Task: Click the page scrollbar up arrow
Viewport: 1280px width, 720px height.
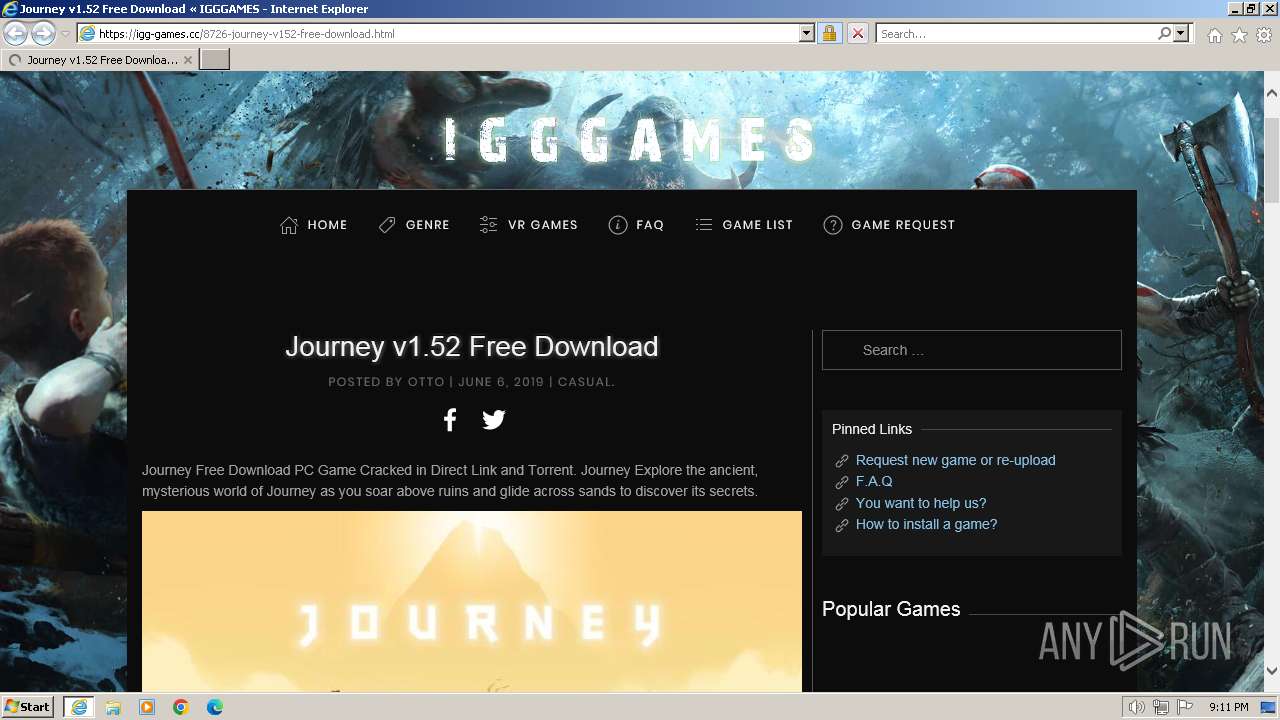Action: click(x=1272, y=92)
